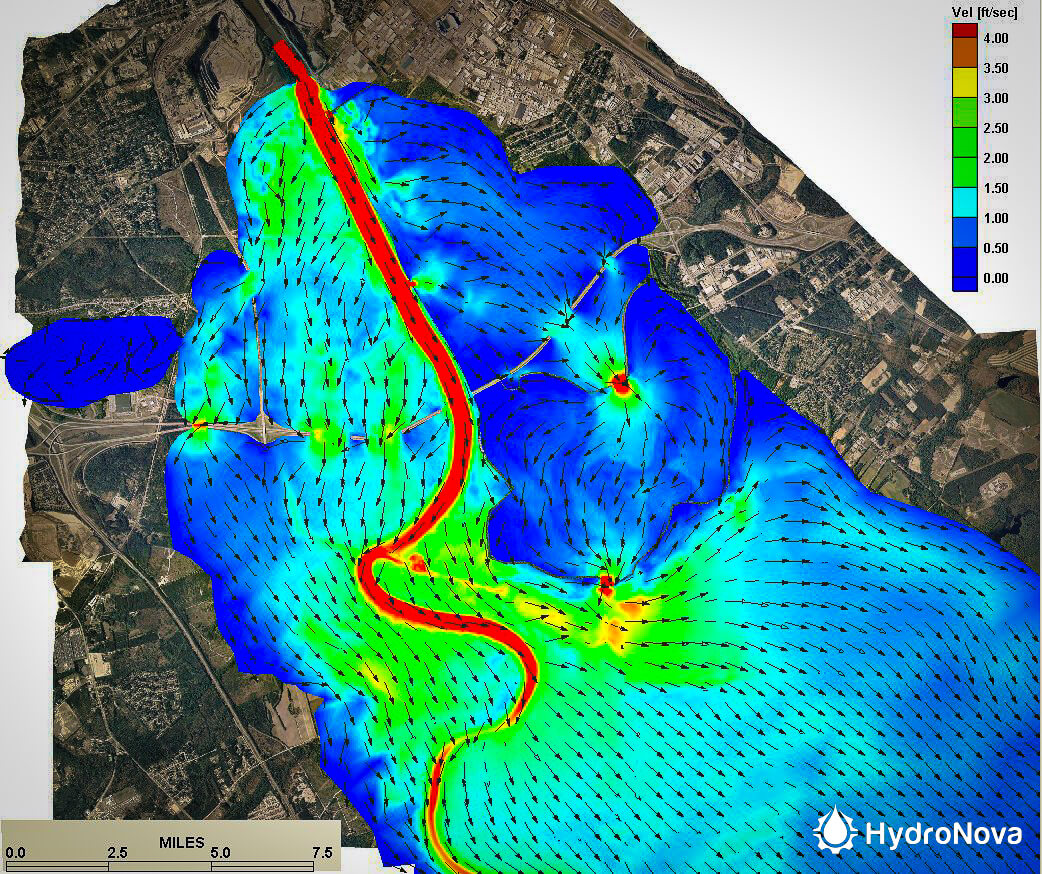
Task: Select the 2.5 mark on scale bar
Action: pyautogui.click(x=117, y=853)
